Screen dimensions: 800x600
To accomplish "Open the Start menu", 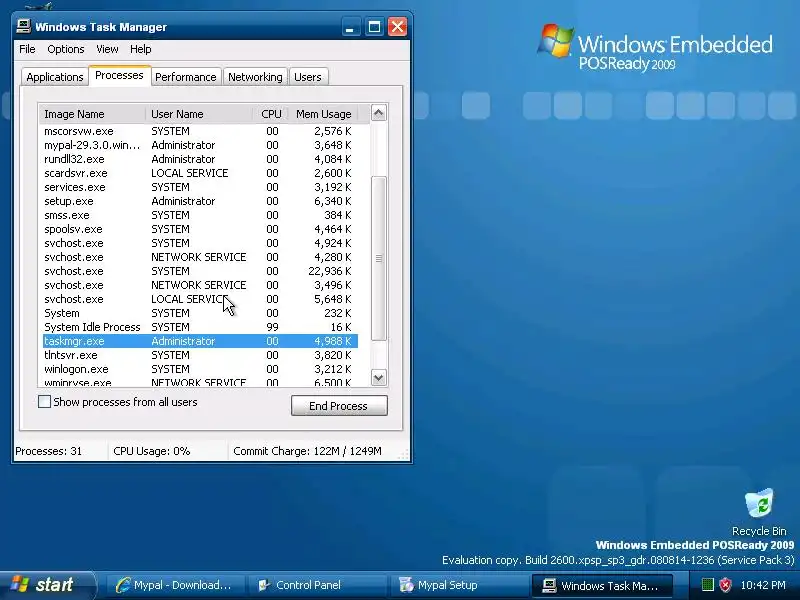I will coord(47,585).
